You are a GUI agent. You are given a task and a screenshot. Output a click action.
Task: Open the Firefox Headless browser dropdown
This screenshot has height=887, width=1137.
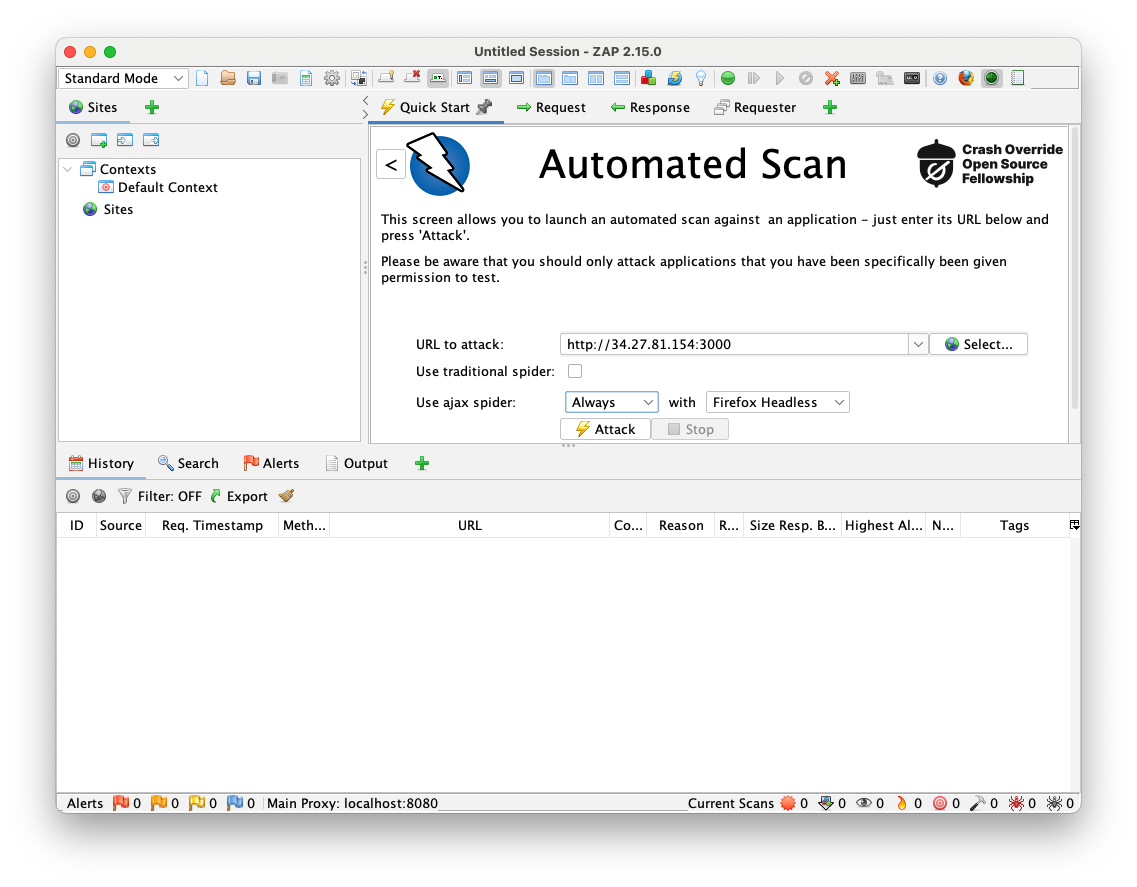[777, 403]
